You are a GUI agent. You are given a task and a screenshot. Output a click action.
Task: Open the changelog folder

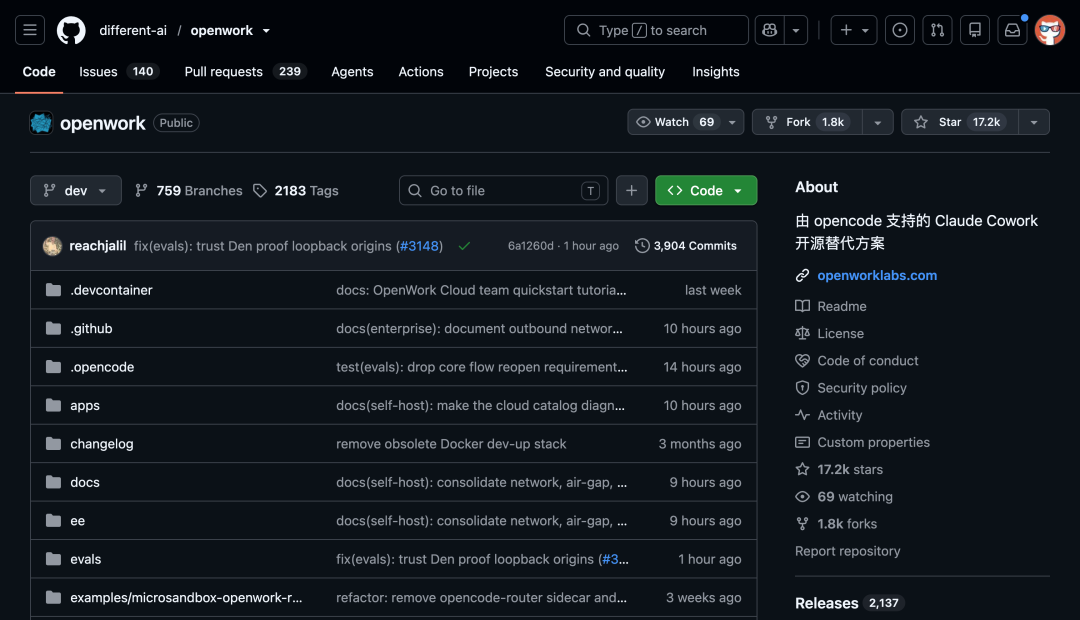102,444
